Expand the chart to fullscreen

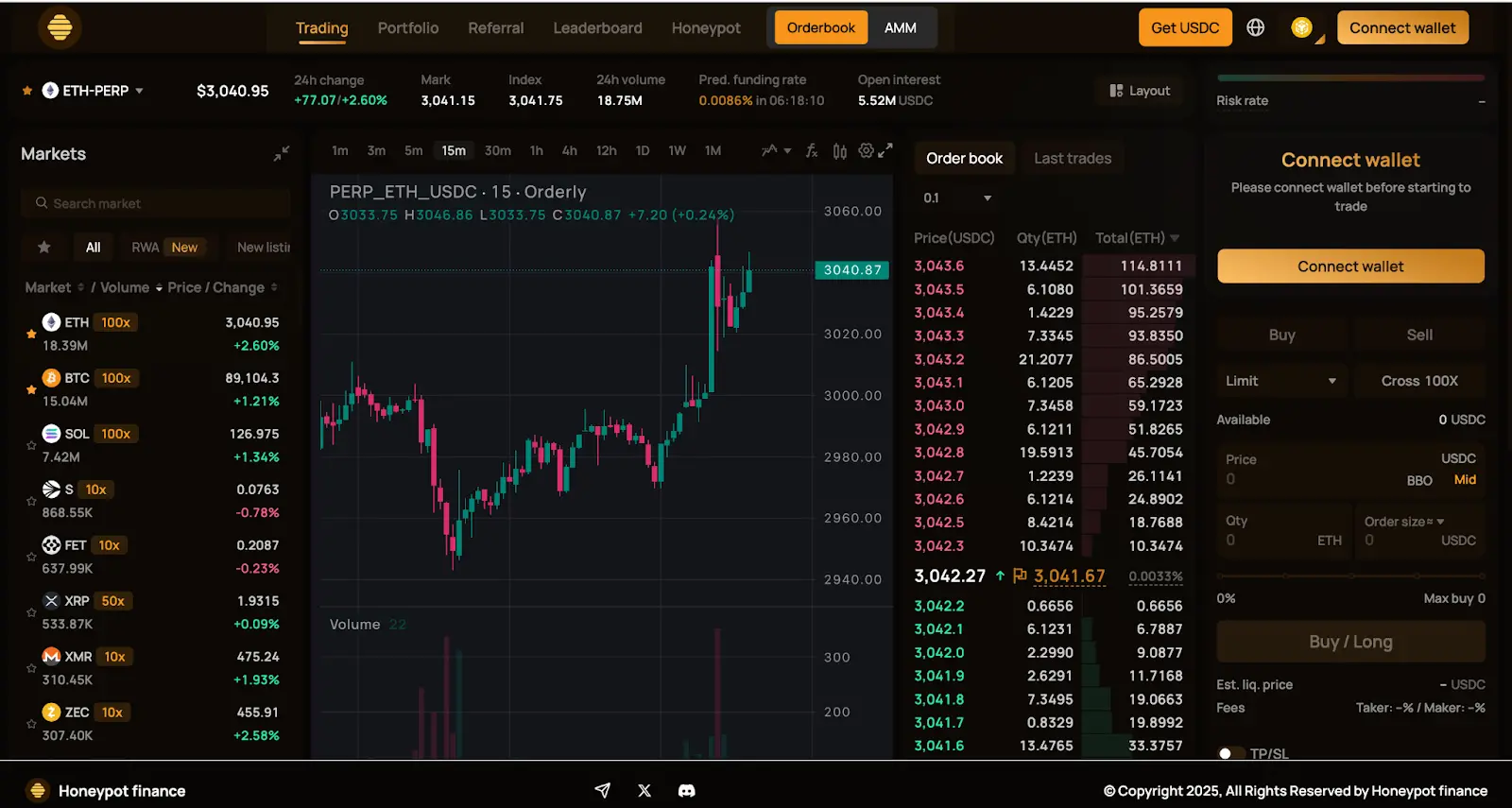pos(885,151)
